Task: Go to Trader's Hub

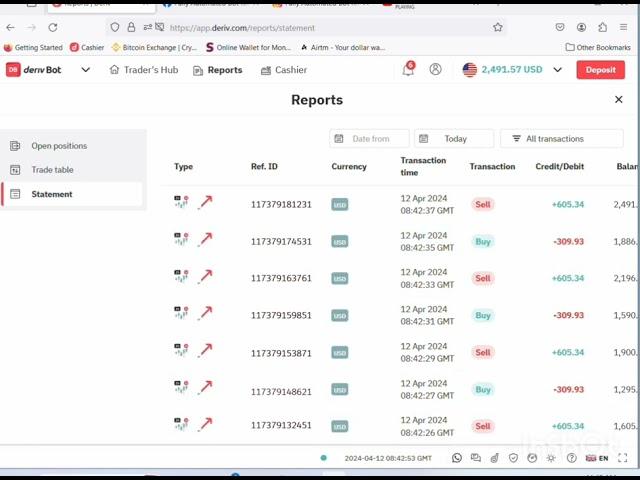Action: (x=143, y=70)
